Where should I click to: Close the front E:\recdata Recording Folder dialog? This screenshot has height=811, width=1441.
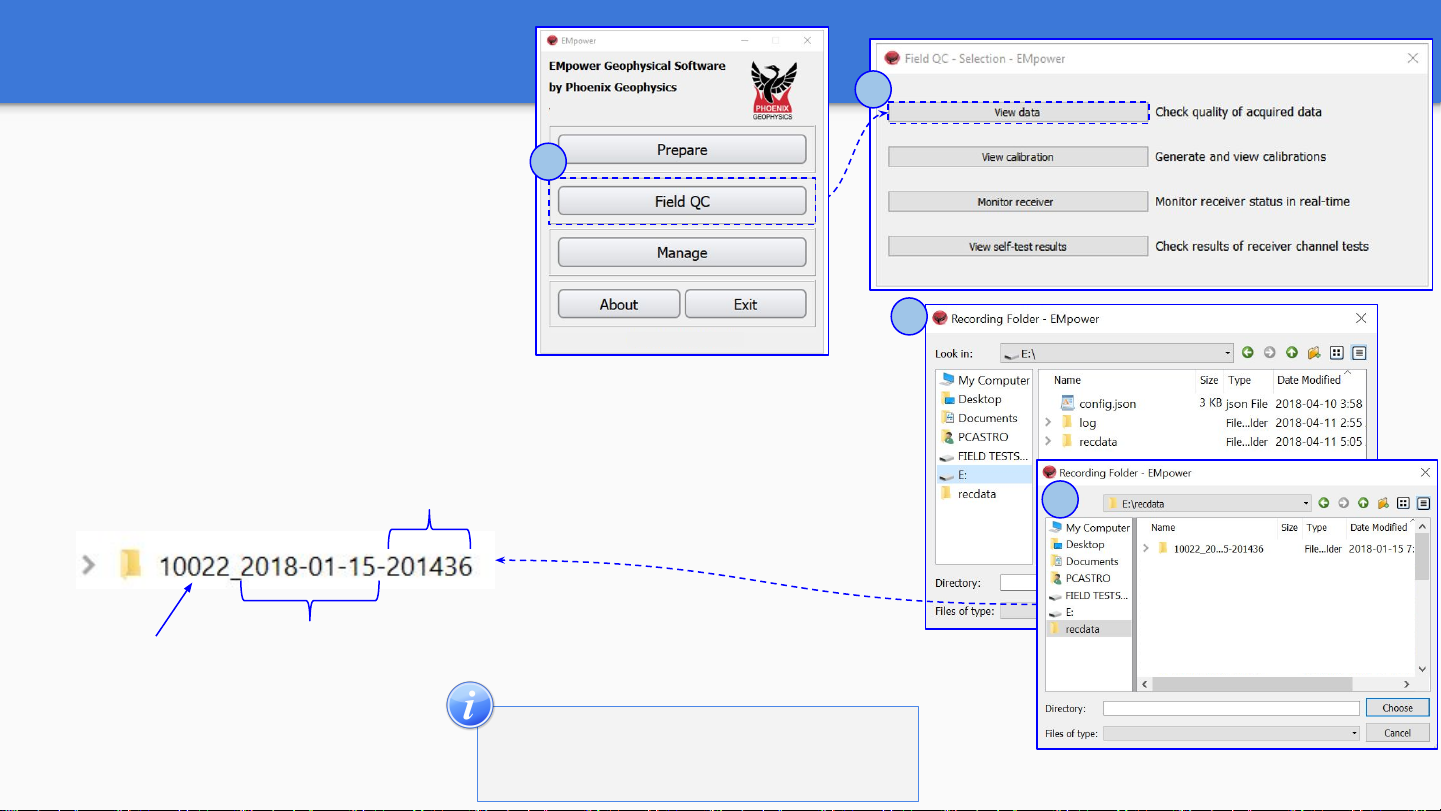pyautogui.click(x=1425, y=473)
